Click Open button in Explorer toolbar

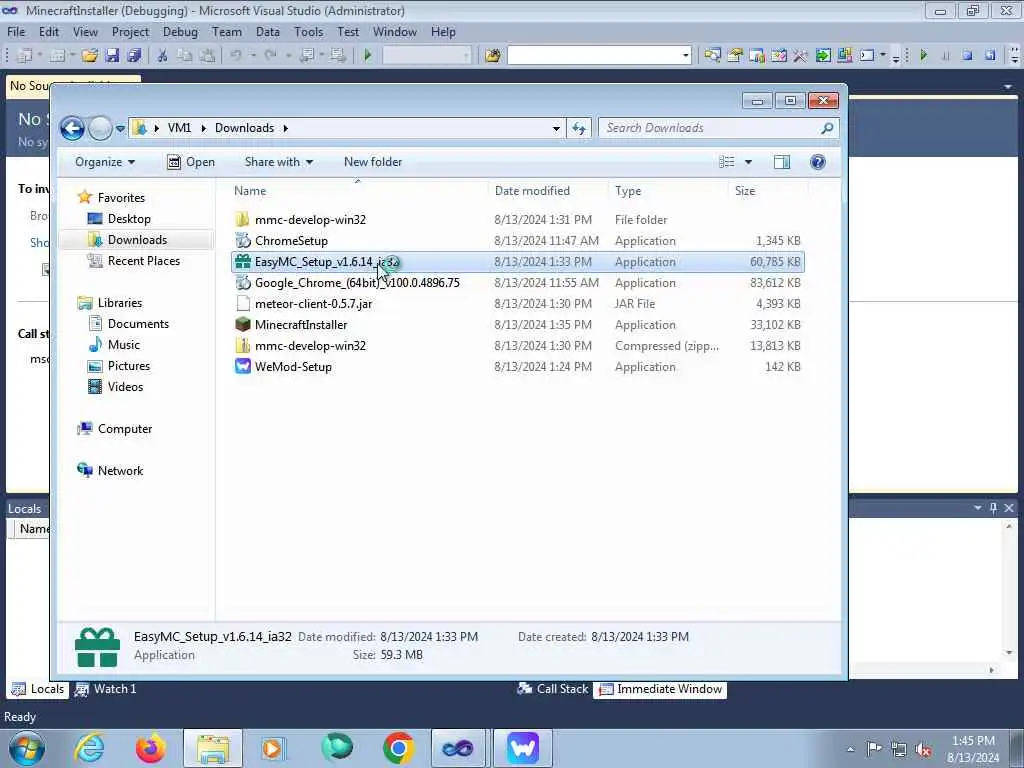(x=191, y=162)
